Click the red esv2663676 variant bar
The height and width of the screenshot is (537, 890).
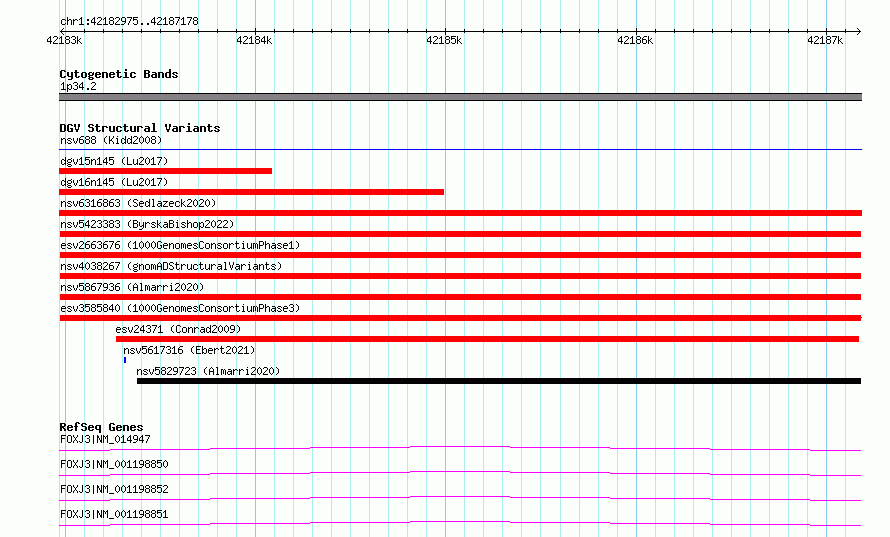[460, 255]
